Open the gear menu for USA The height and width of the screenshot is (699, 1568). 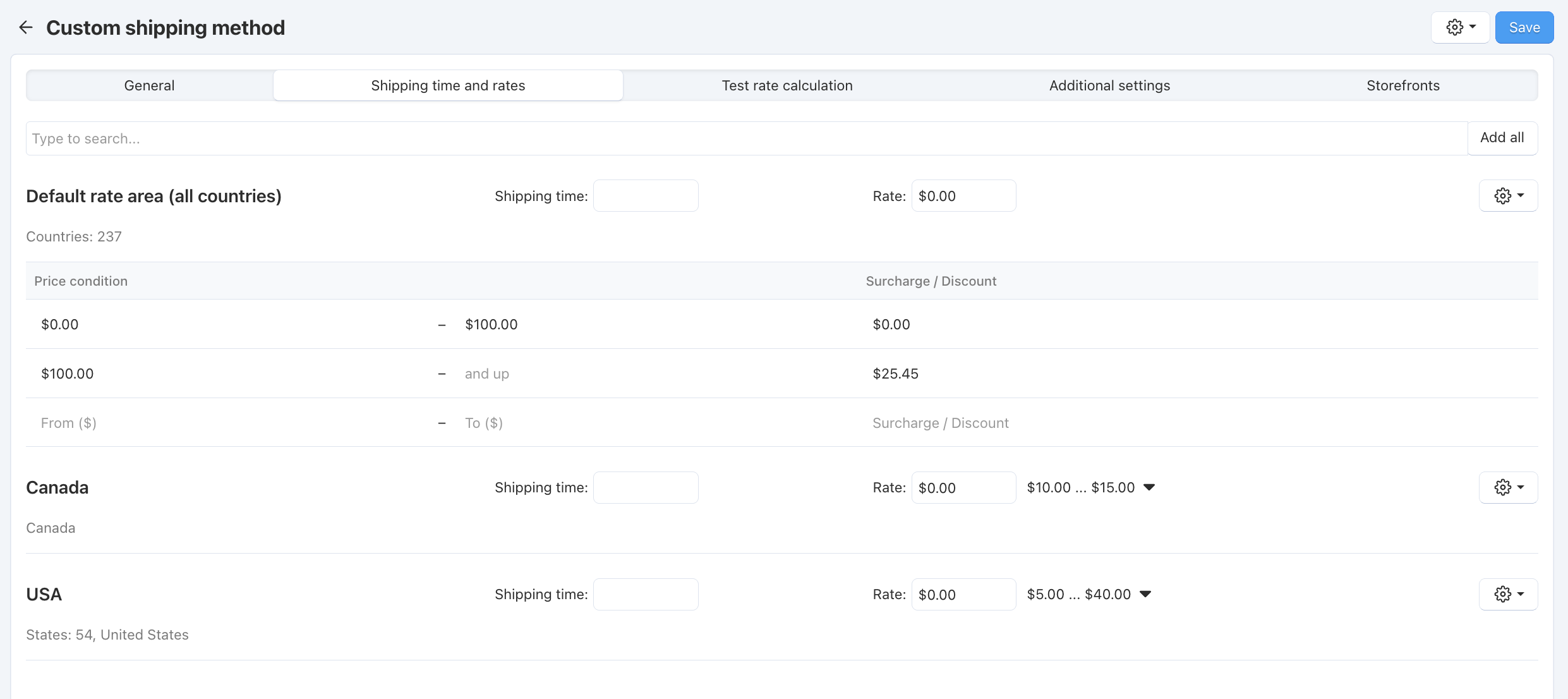(x=1508, y=594)
